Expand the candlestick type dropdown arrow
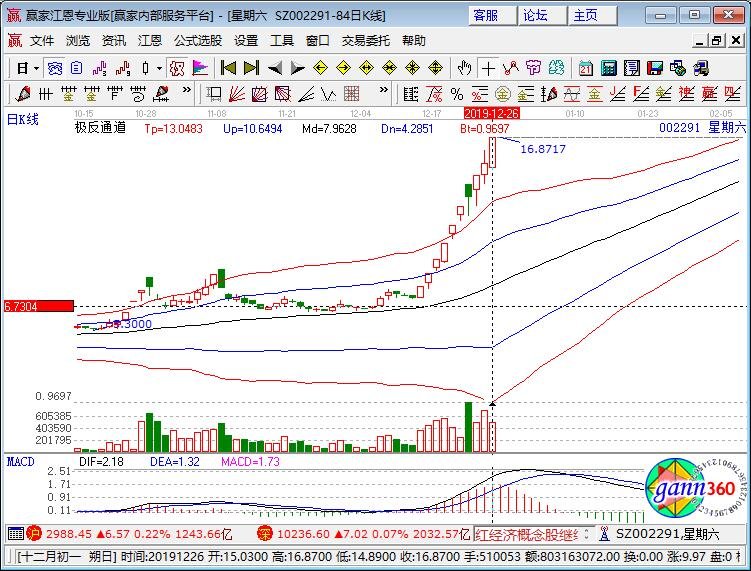The height and width of the screenshot is (571, 751). tap(159, 68)
